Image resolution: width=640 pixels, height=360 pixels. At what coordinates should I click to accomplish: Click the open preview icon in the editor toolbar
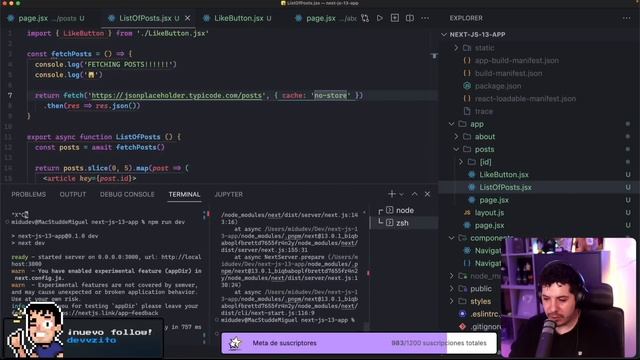pyautogui.click(x=395, y=18)
